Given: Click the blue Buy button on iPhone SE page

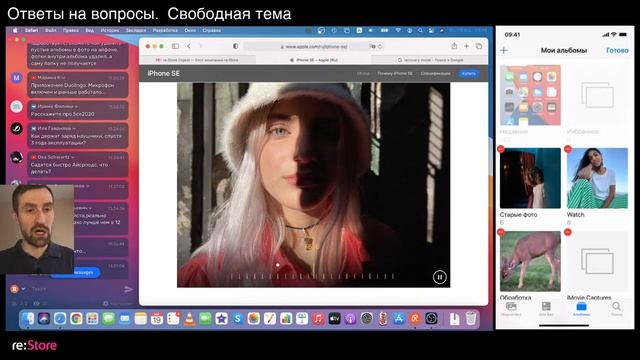Looking at the screenshot, I should tap(469, 73).
